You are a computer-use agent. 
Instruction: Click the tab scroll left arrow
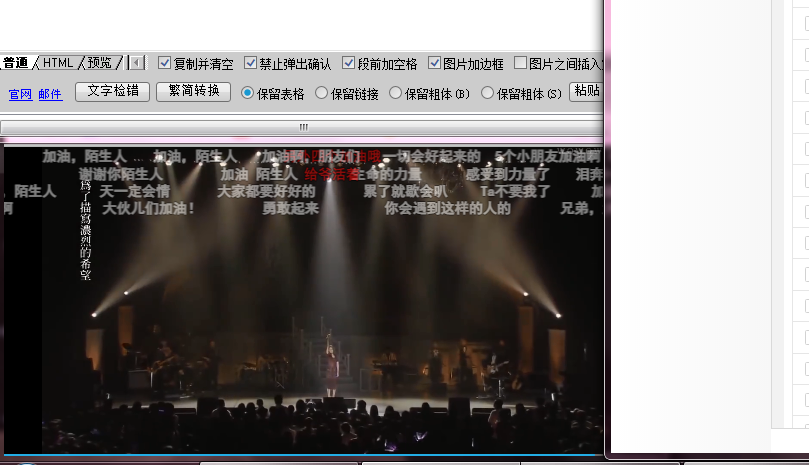click(137, 63)
